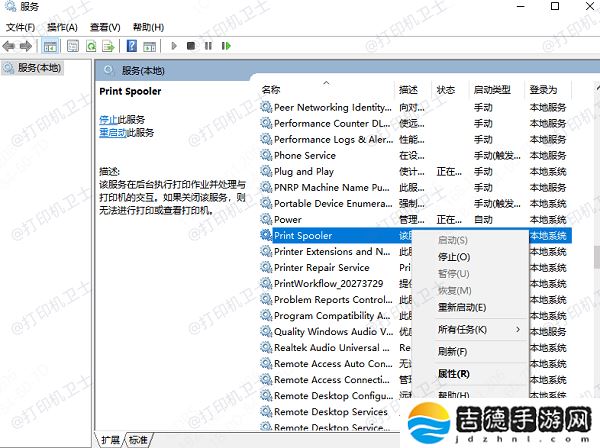Click the gear icon beside Performance Counter DL
Screen dimensions: 600x448
point(266,123)
